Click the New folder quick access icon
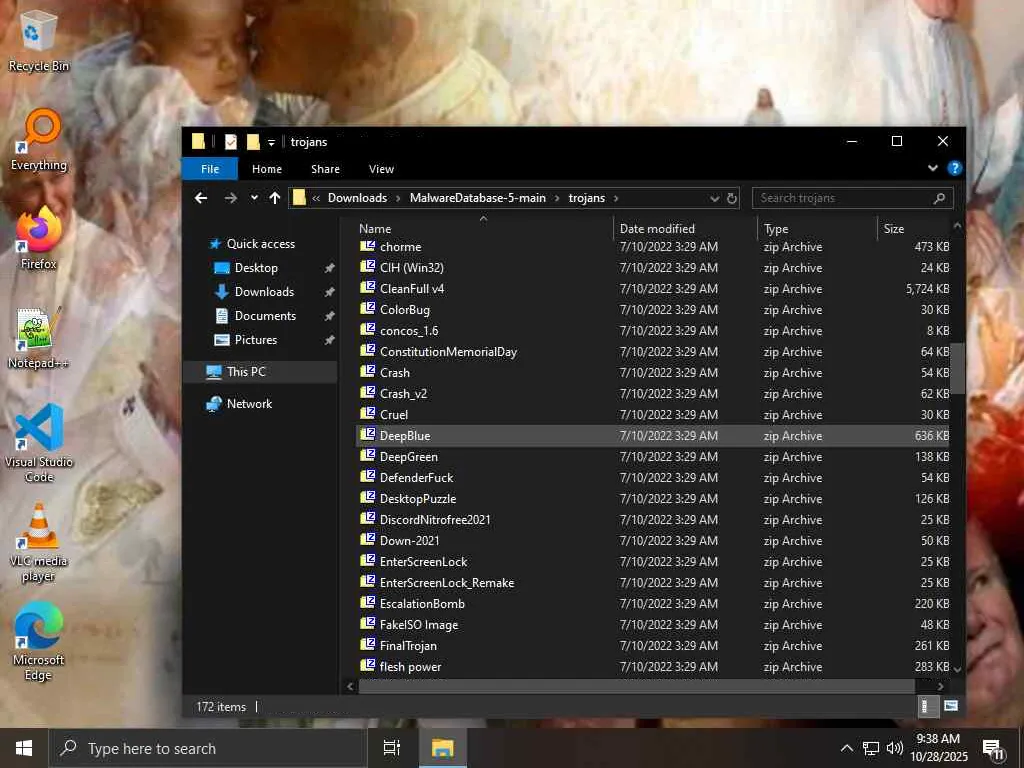Image resolution: width=1024 pixels, height=768 pixels. [x=253, y=142]
